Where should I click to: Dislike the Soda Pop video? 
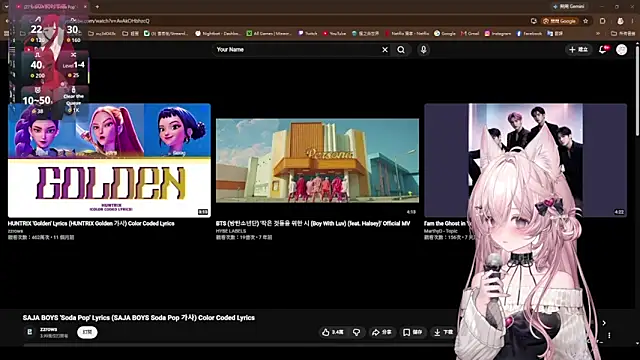357,332
